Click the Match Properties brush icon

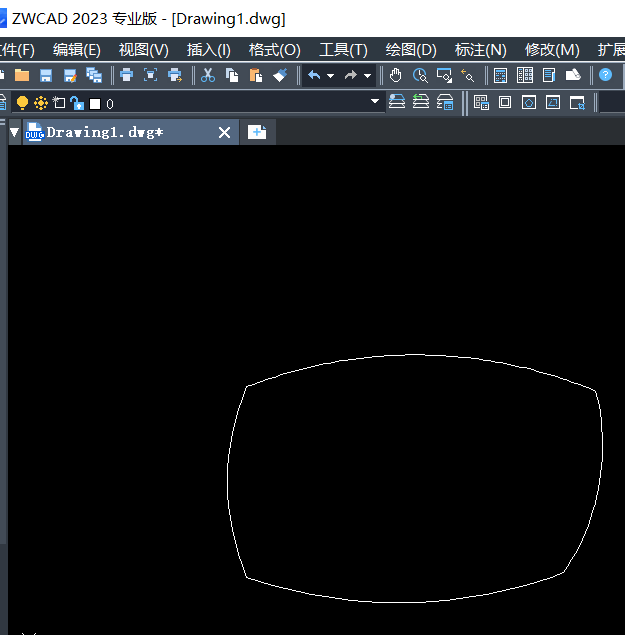(x=280, y=75)
